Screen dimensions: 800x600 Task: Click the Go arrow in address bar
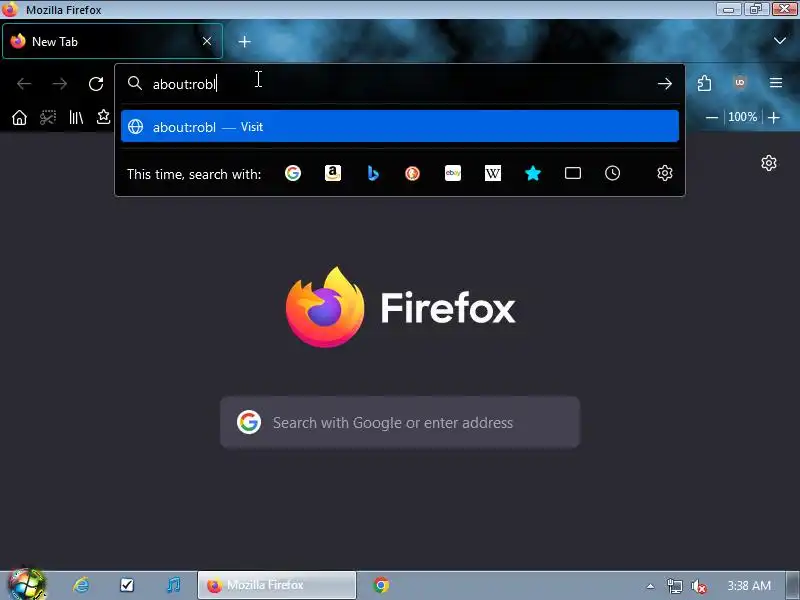(x=664, y=84)
